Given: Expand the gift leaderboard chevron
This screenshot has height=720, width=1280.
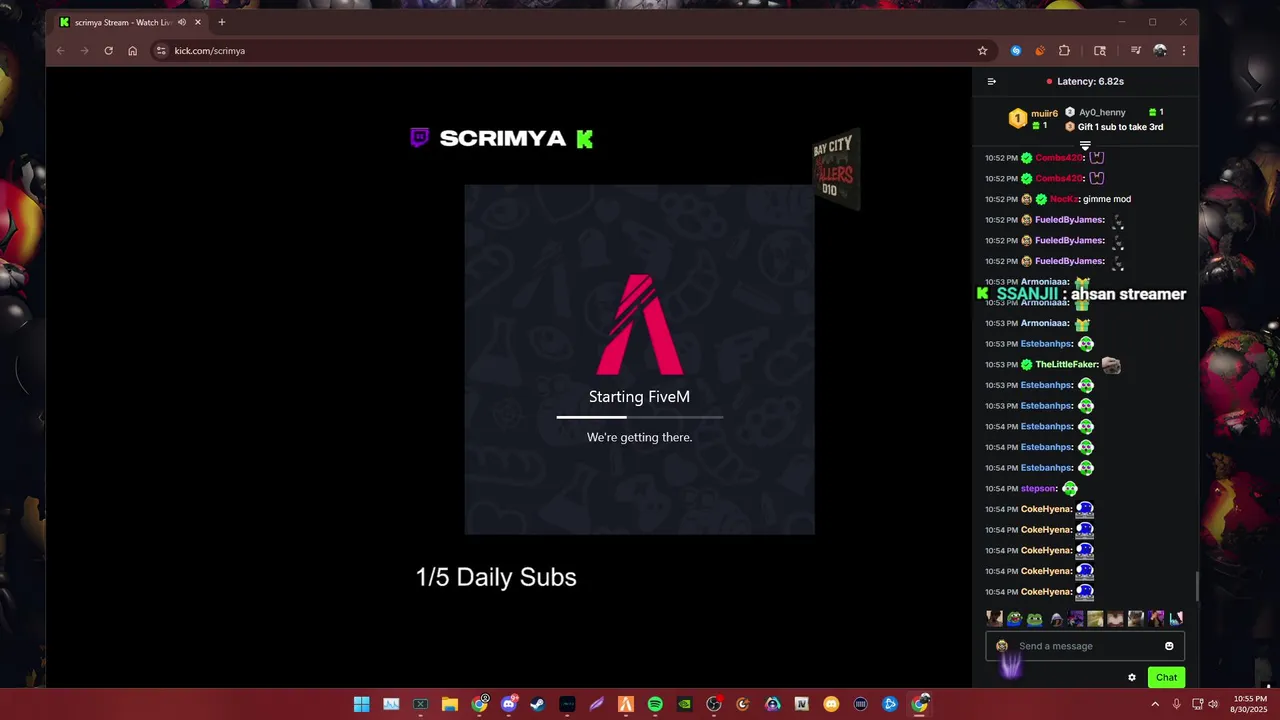Looking at the screenshot, I should click(1085, 146).
